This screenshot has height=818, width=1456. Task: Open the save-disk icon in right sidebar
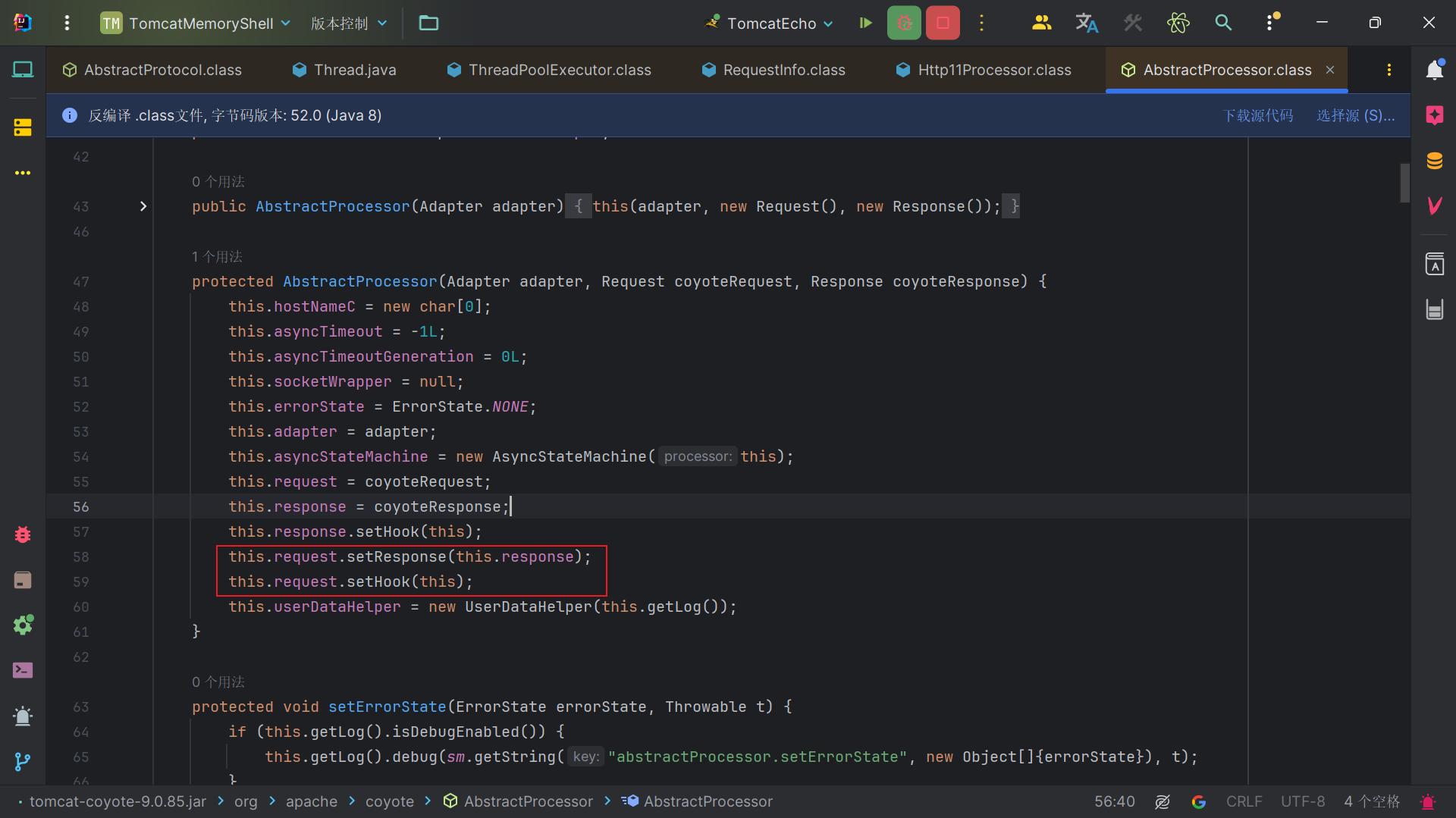click(x=1434, y=309)
